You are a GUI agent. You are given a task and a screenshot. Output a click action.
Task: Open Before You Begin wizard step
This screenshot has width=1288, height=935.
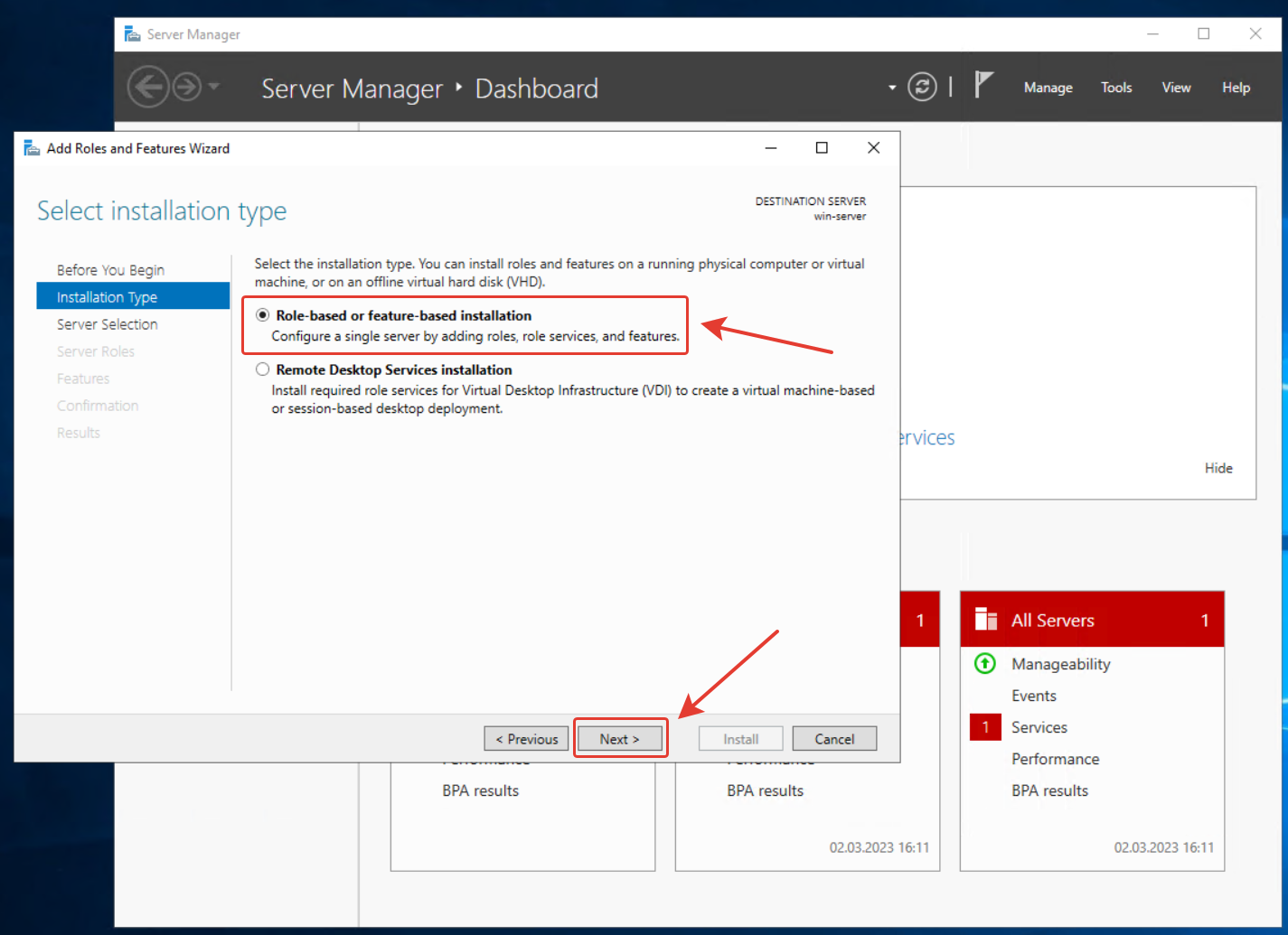[110, 270]
